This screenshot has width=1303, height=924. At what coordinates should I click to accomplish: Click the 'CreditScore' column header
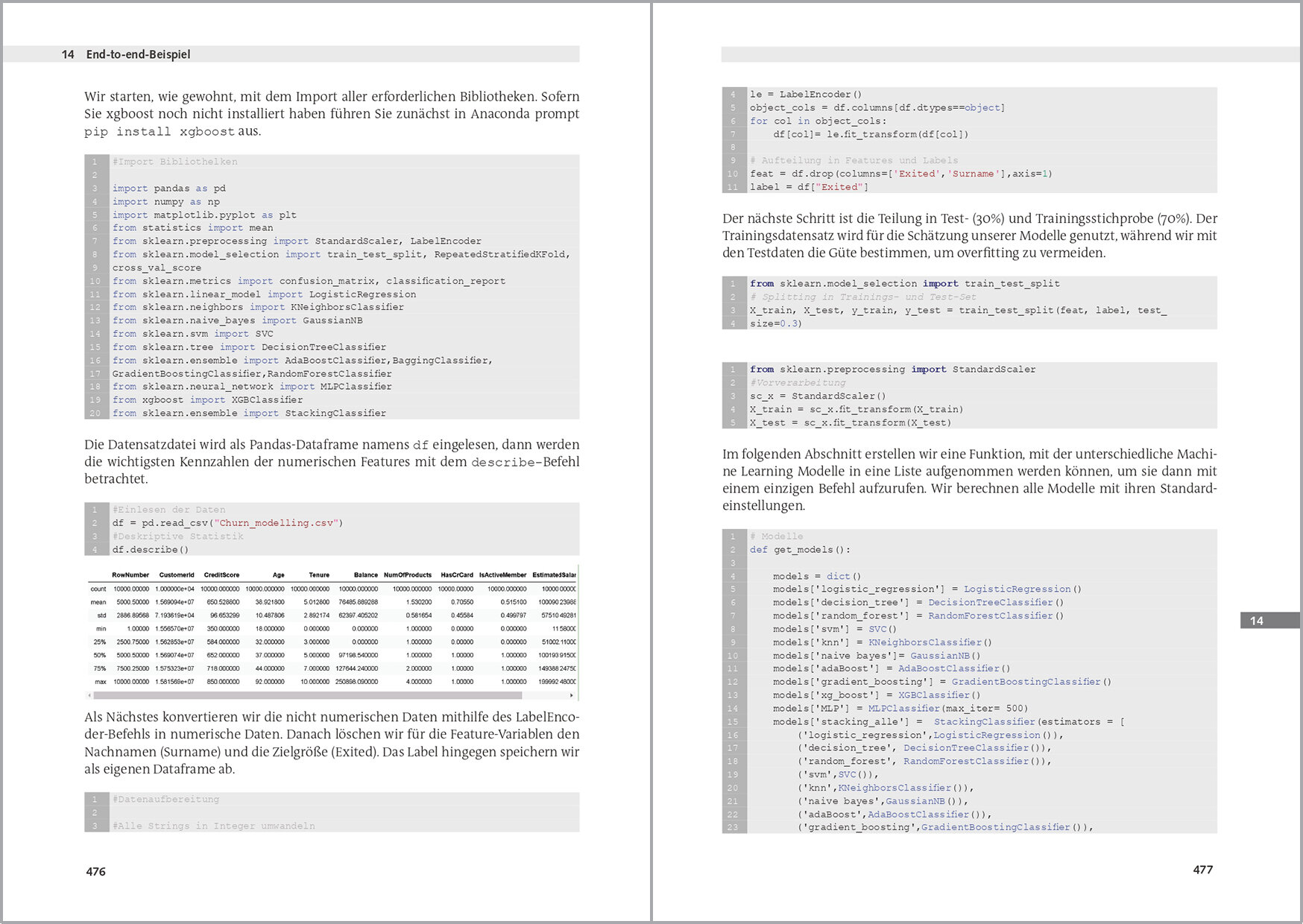point(221,575)
